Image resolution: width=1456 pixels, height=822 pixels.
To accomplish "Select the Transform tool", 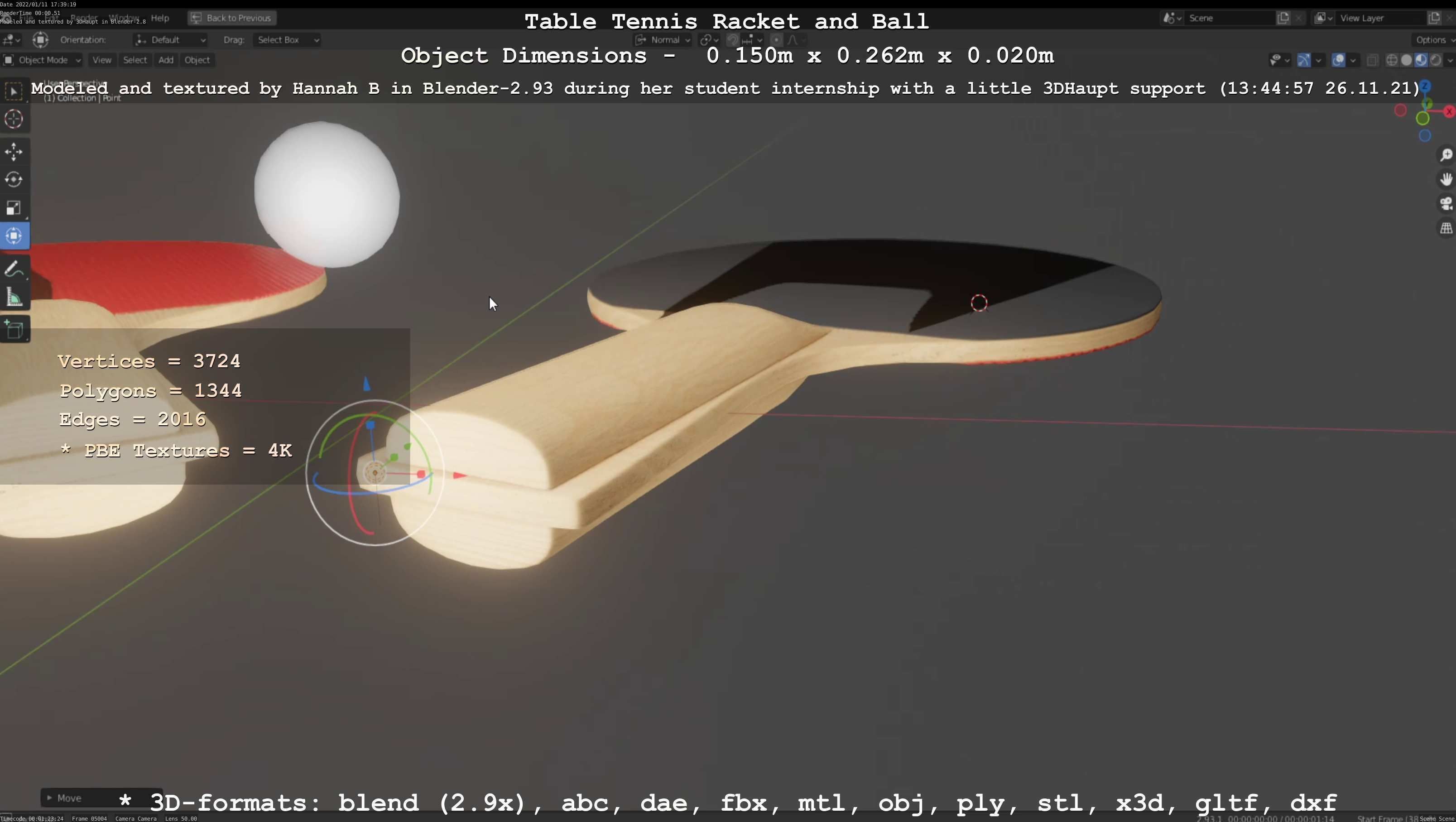I will point(14,236).
